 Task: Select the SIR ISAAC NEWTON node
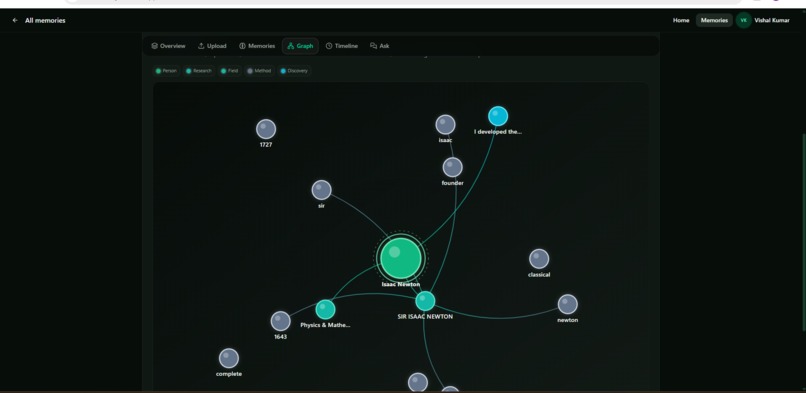(425, 301)
